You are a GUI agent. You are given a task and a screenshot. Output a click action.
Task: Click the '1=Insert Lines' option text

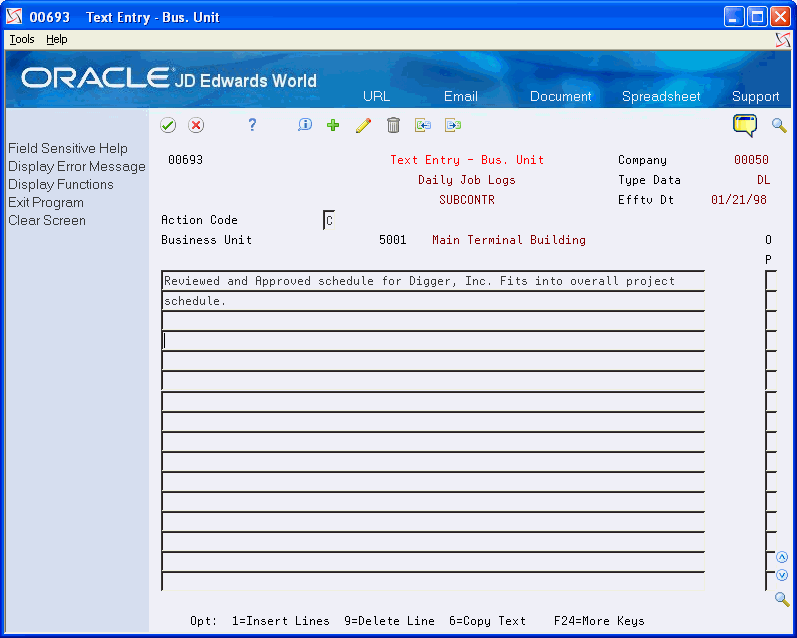(x=281, y=621)
